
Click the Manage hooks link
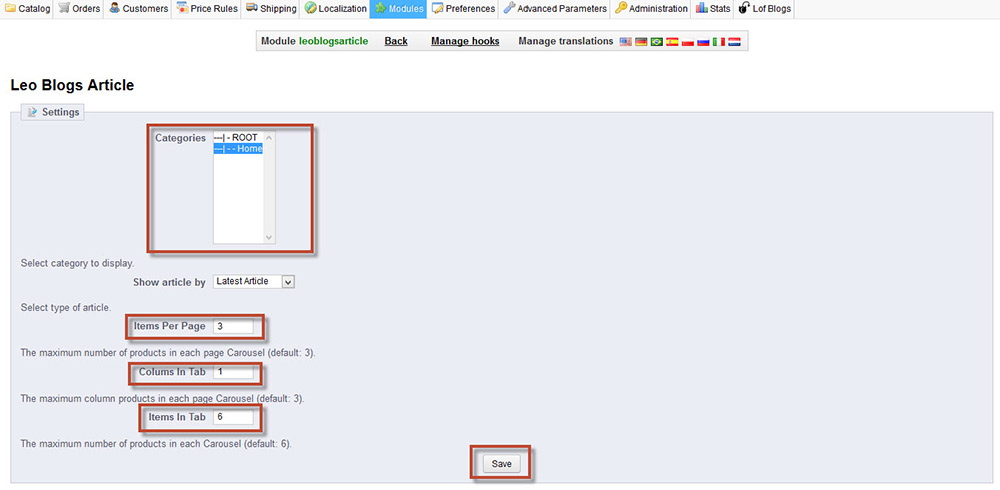pos(465,41)
